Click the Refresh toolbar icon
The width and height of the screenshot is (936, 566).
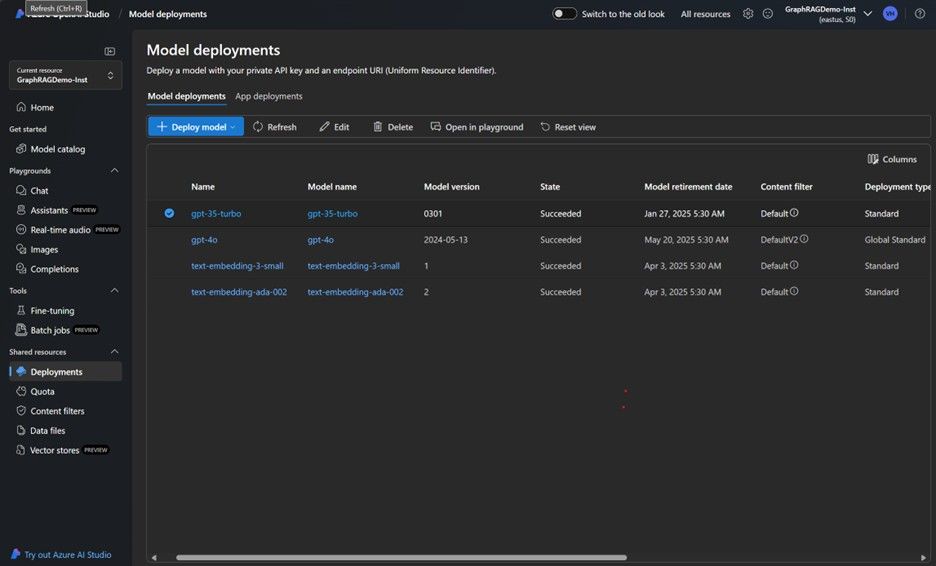(258, 127)
